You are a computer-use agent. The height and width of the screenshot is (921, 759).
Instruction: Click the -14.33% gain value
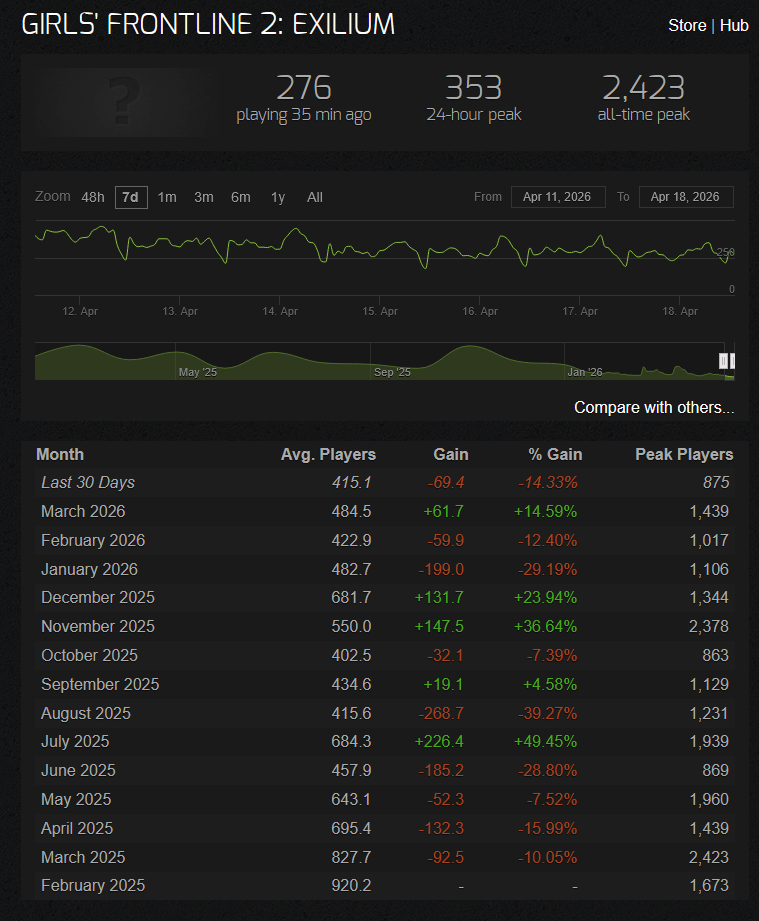[x=548, y=483]
